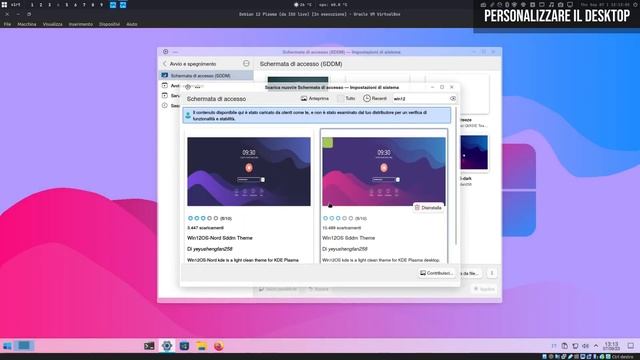The image size is (640, 360).
Task: Click the 3.447 scaricamenti text
Action: tap(205, 228)
